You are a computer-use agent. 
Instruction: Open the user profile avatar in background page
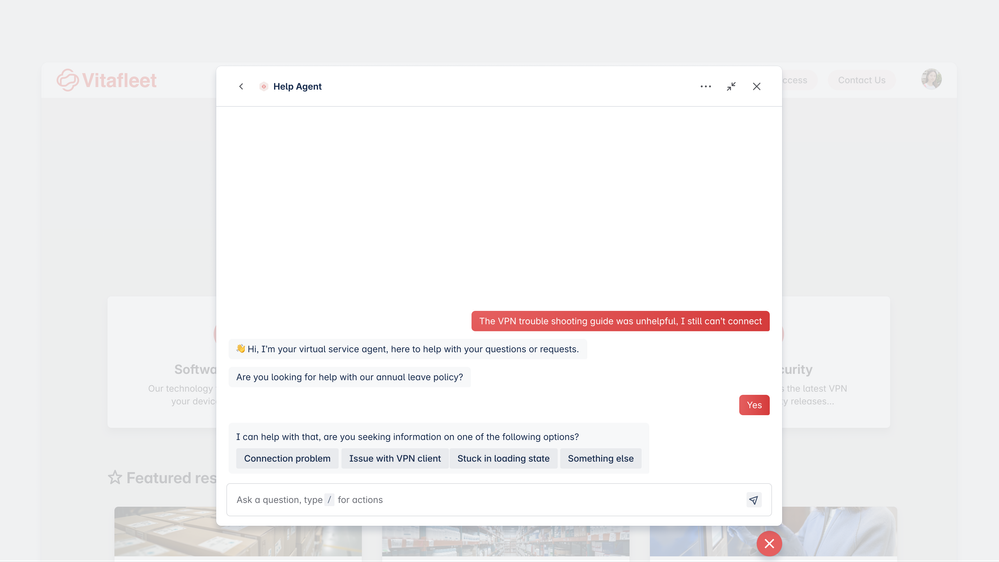click(x=931, y=79)
